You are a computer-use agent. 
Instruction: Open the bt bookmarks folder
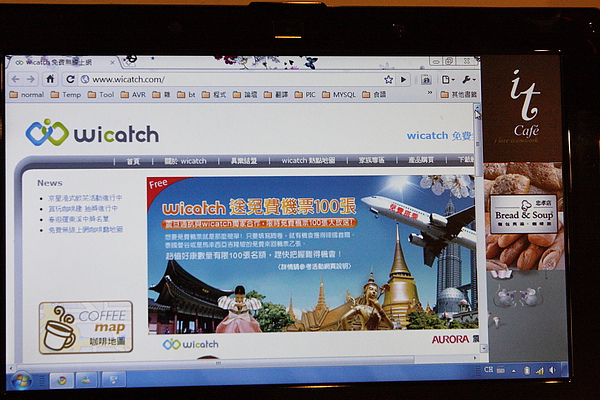186,94
